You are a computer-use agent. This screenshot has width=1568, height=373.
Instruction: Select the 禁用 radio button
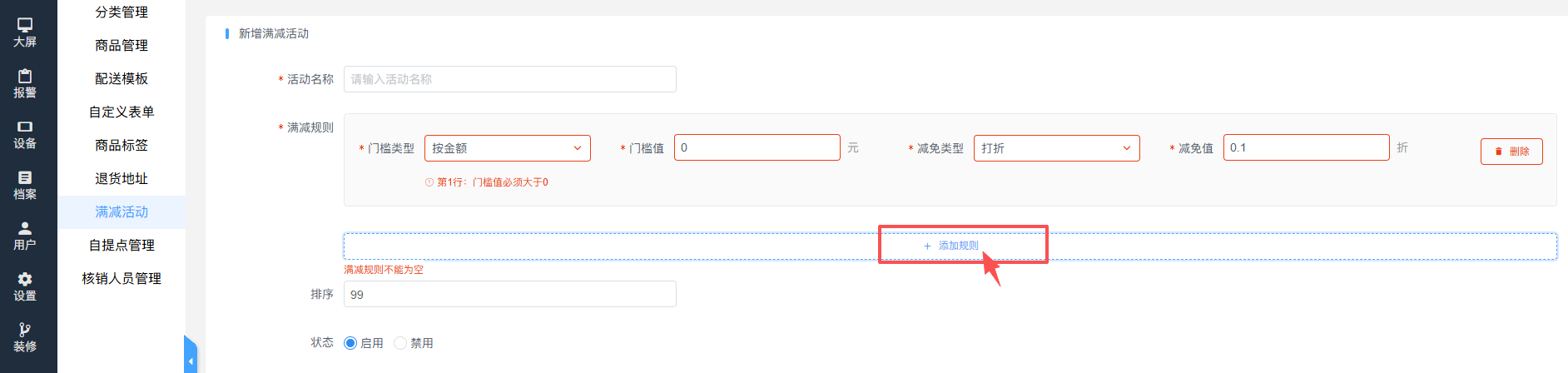click(400, 343)
